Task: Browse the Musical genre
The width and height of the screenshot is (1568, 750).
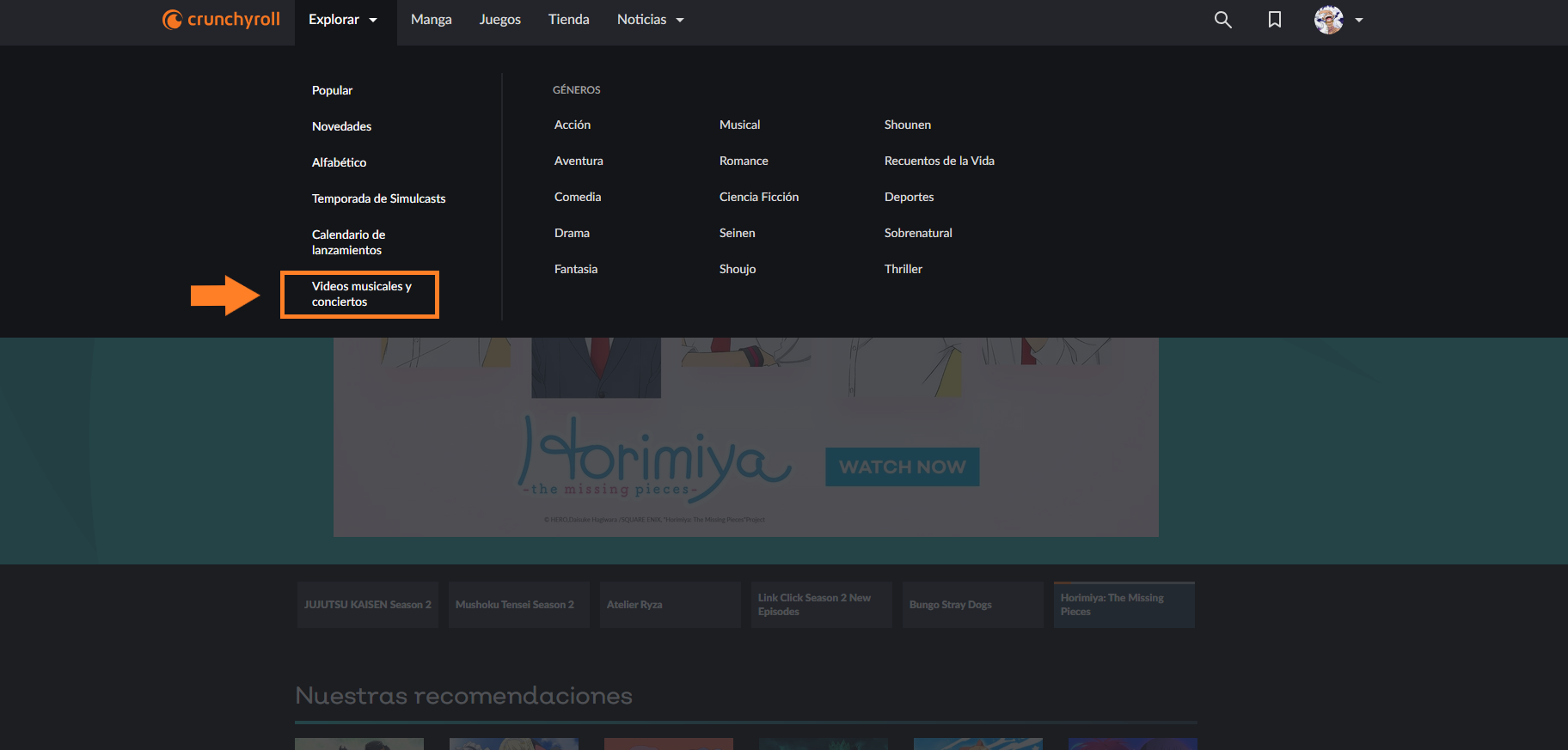Action: click(x=739, y=125)
